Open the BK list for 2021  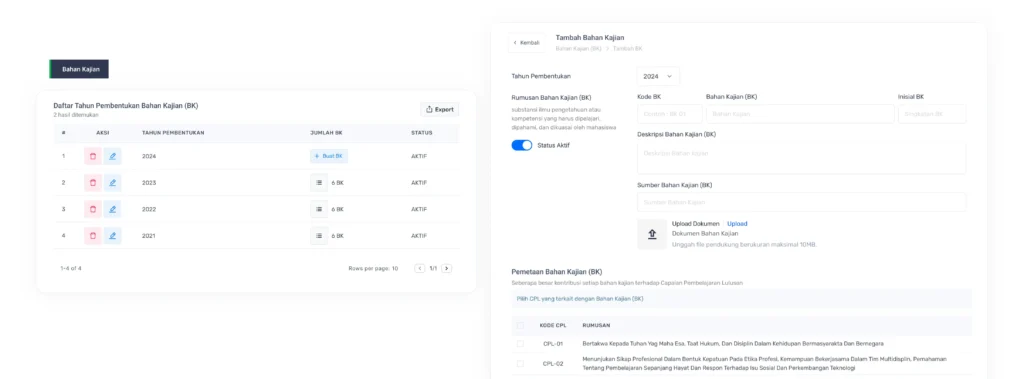319,235
